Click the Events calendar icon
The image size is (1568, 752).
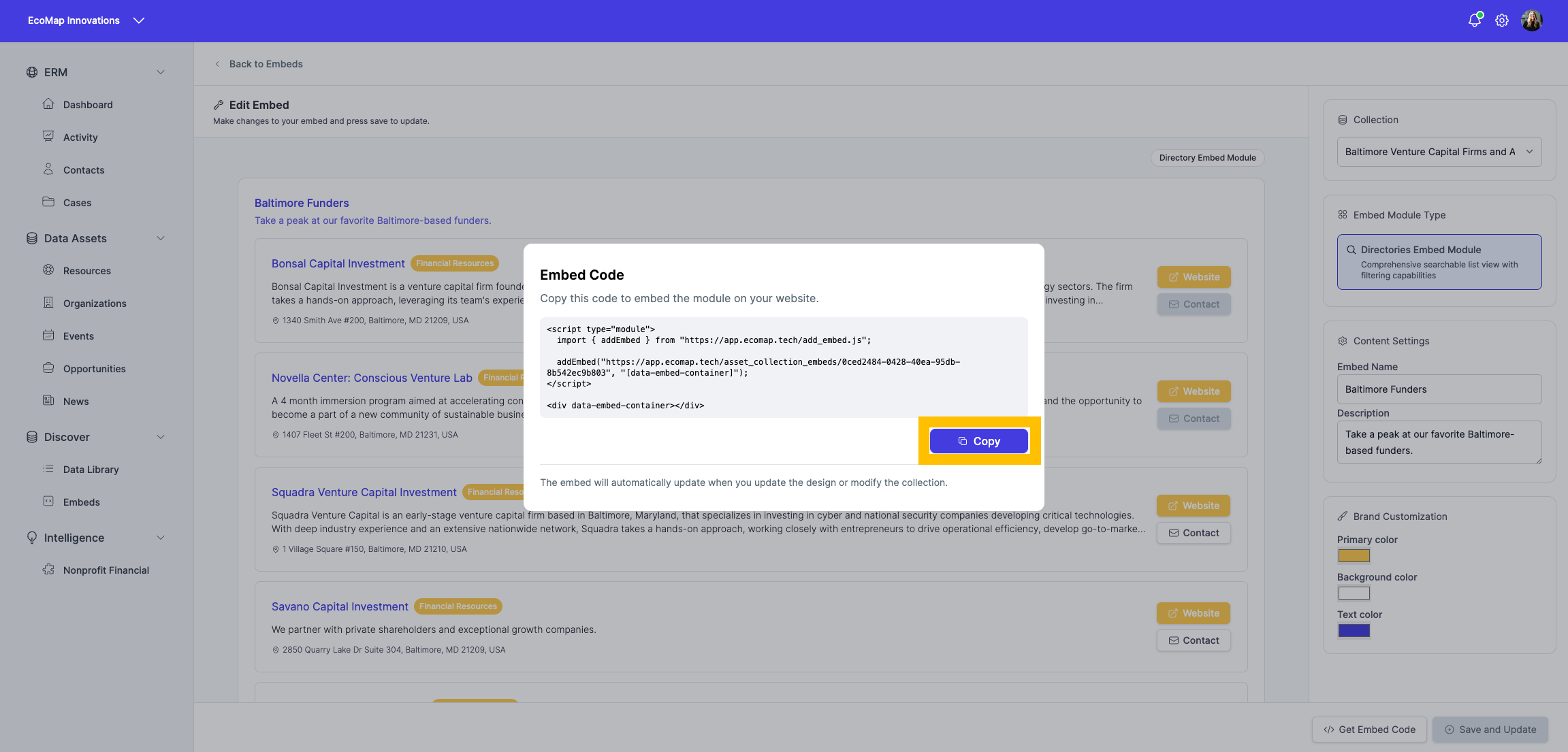[48, 335]
